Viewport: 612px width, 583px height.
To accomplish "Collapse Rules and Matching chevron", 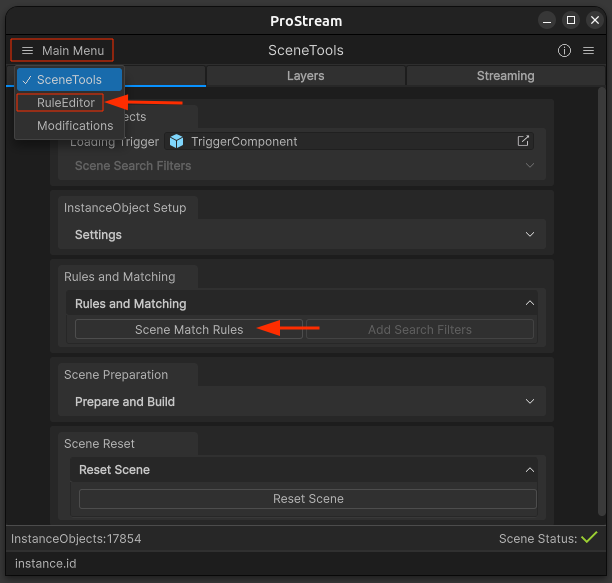I will tap(530, 303).
